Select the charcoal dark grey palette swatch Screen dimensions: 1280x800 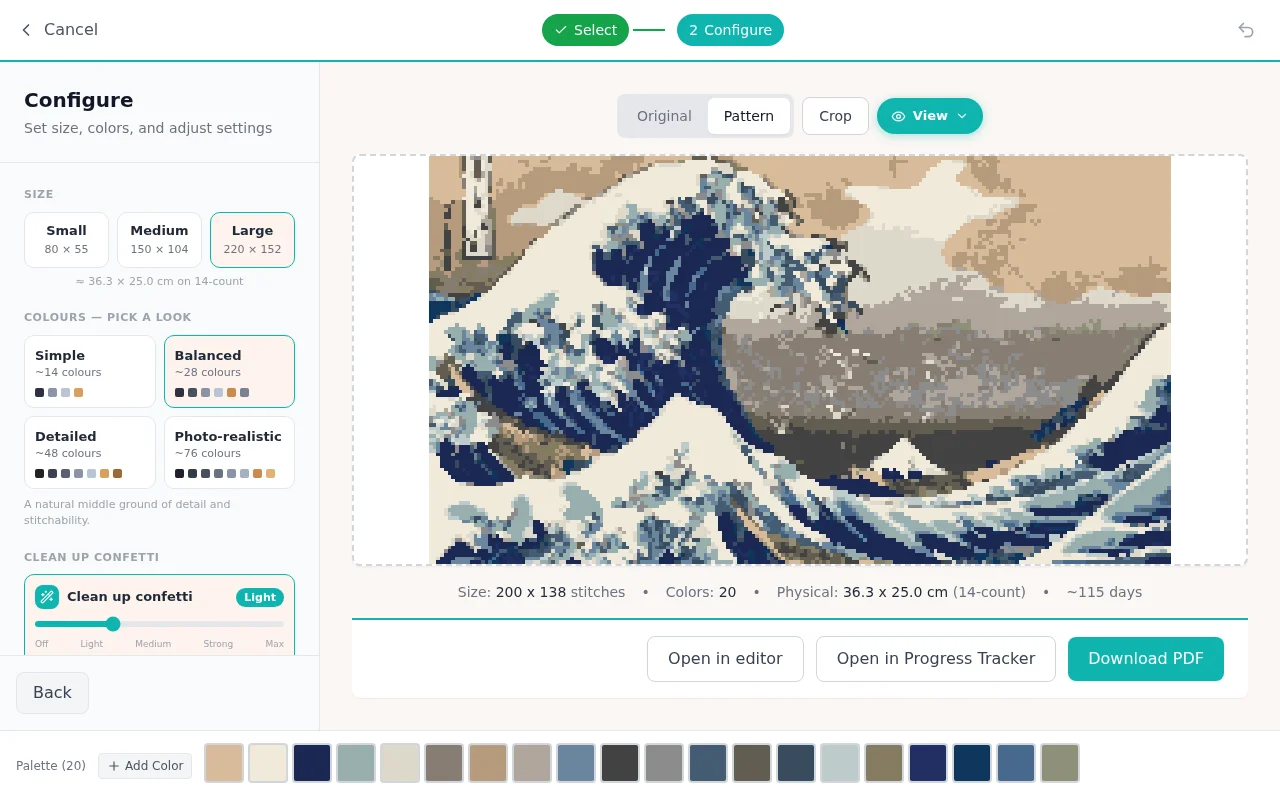[x=620, y=763]
